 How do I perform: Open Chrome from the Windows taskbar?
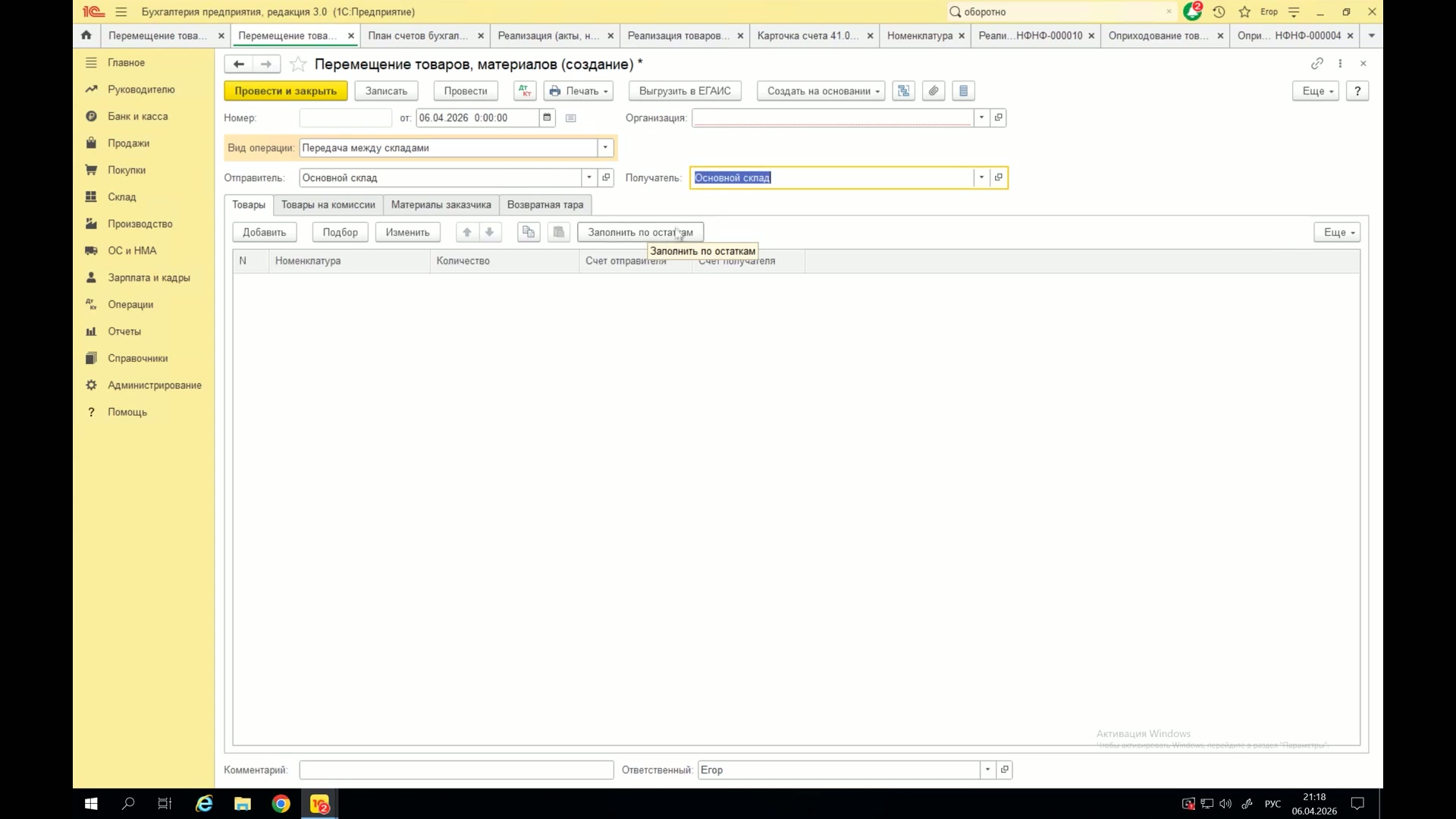[281, 804]
